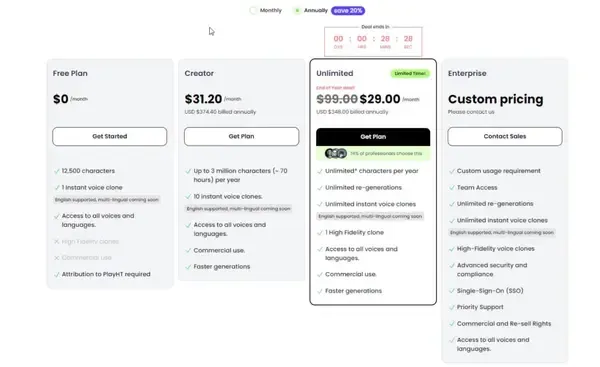Click Get Started on Free Plan
The image size is (600, 367).
tap(109, 136)
